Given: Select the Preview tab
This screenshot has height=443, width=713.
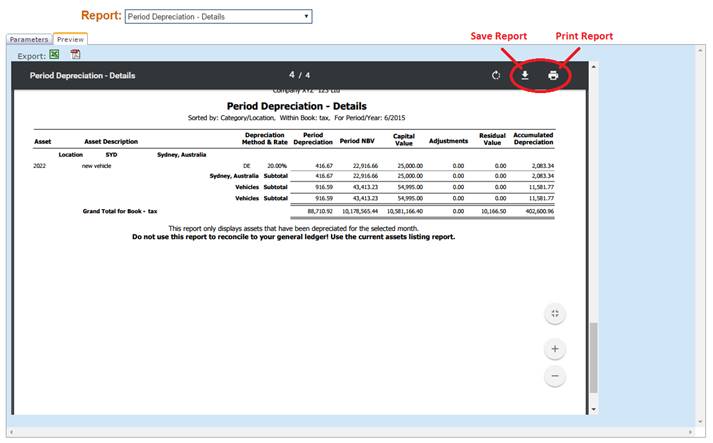Looking at the screenshot, I should click(70, 40).
